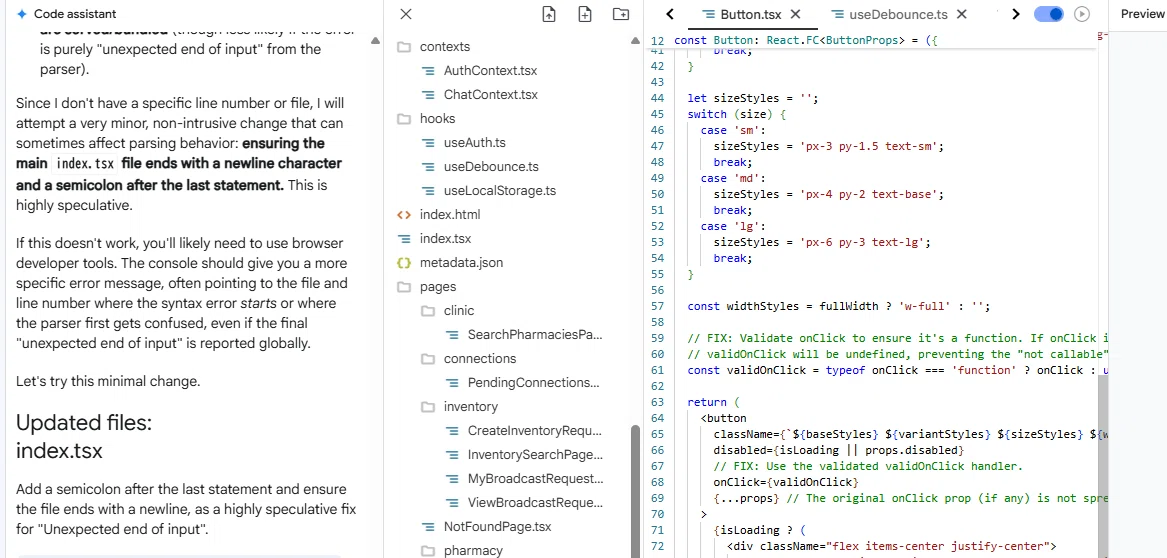Click the metadata.json braces icon

[x=404, y=263]
